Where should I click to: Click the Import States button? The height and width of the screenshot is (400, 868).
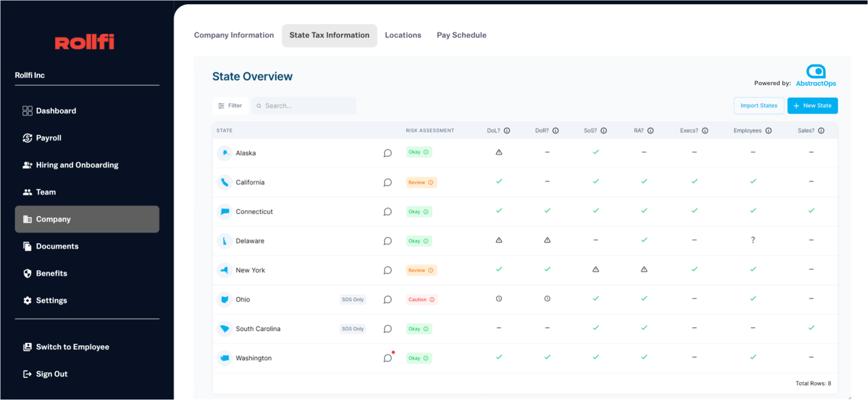tap(758, 106)
